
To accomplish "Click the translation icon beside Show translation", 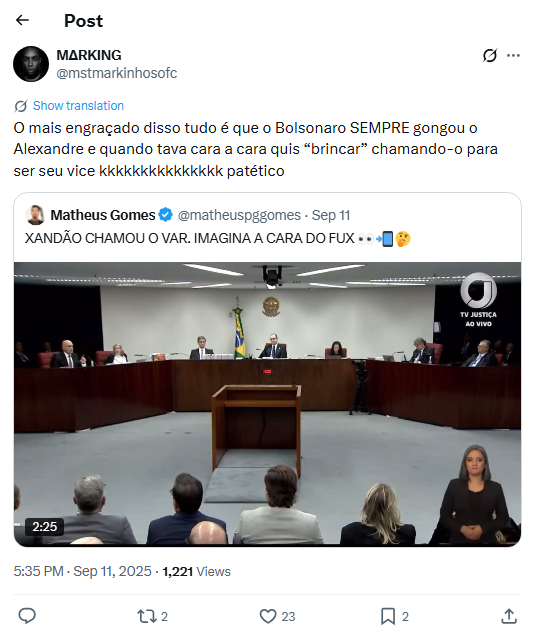I will (x=21, y=106).
